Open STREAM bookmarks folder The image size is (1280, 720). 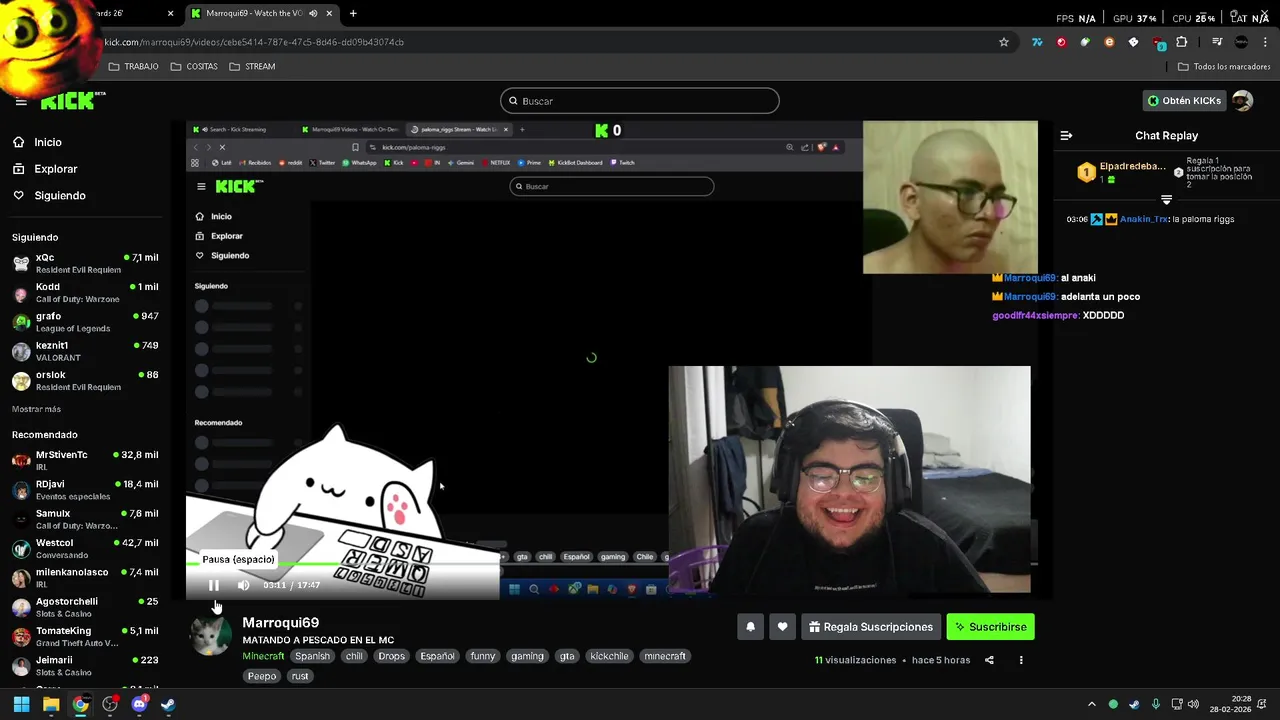click(252, 66)
